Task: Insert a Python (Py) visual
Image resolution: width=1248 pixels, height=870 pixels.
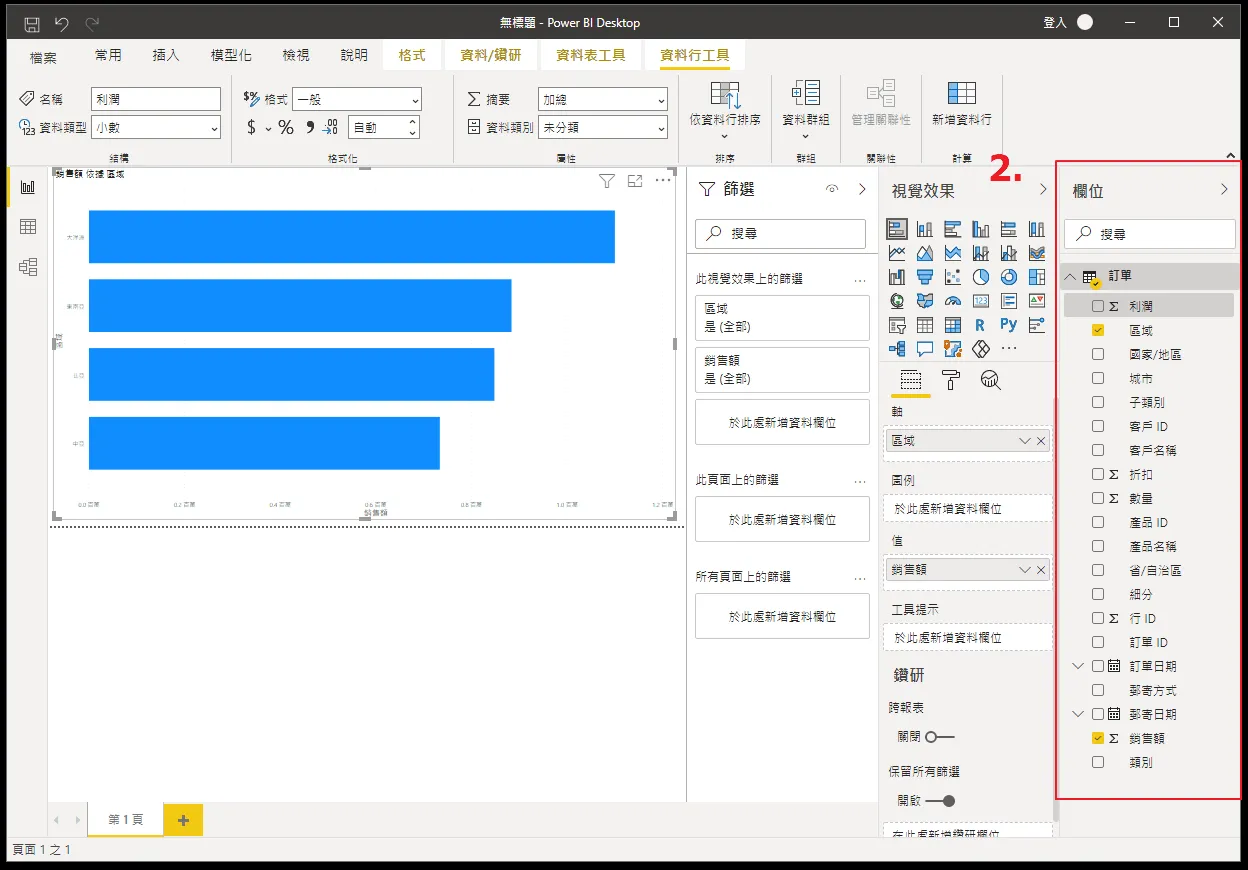Action: 1009,324
